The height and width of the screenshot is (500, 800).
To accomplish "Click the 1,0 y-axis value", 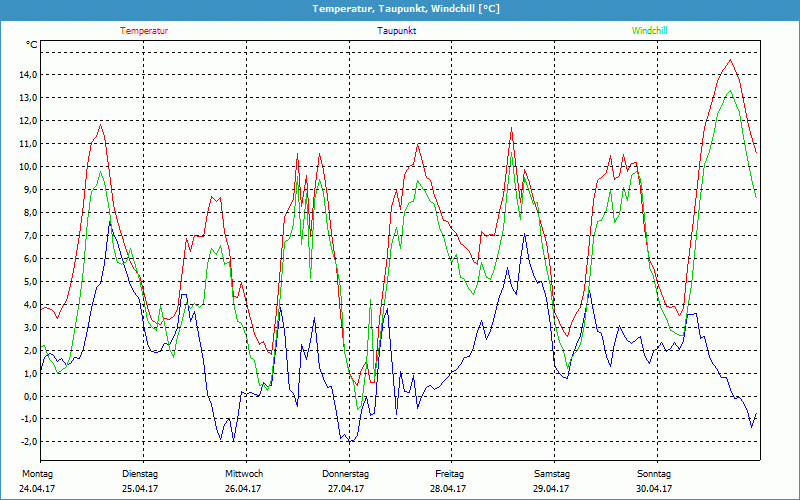I will (31, 373).
